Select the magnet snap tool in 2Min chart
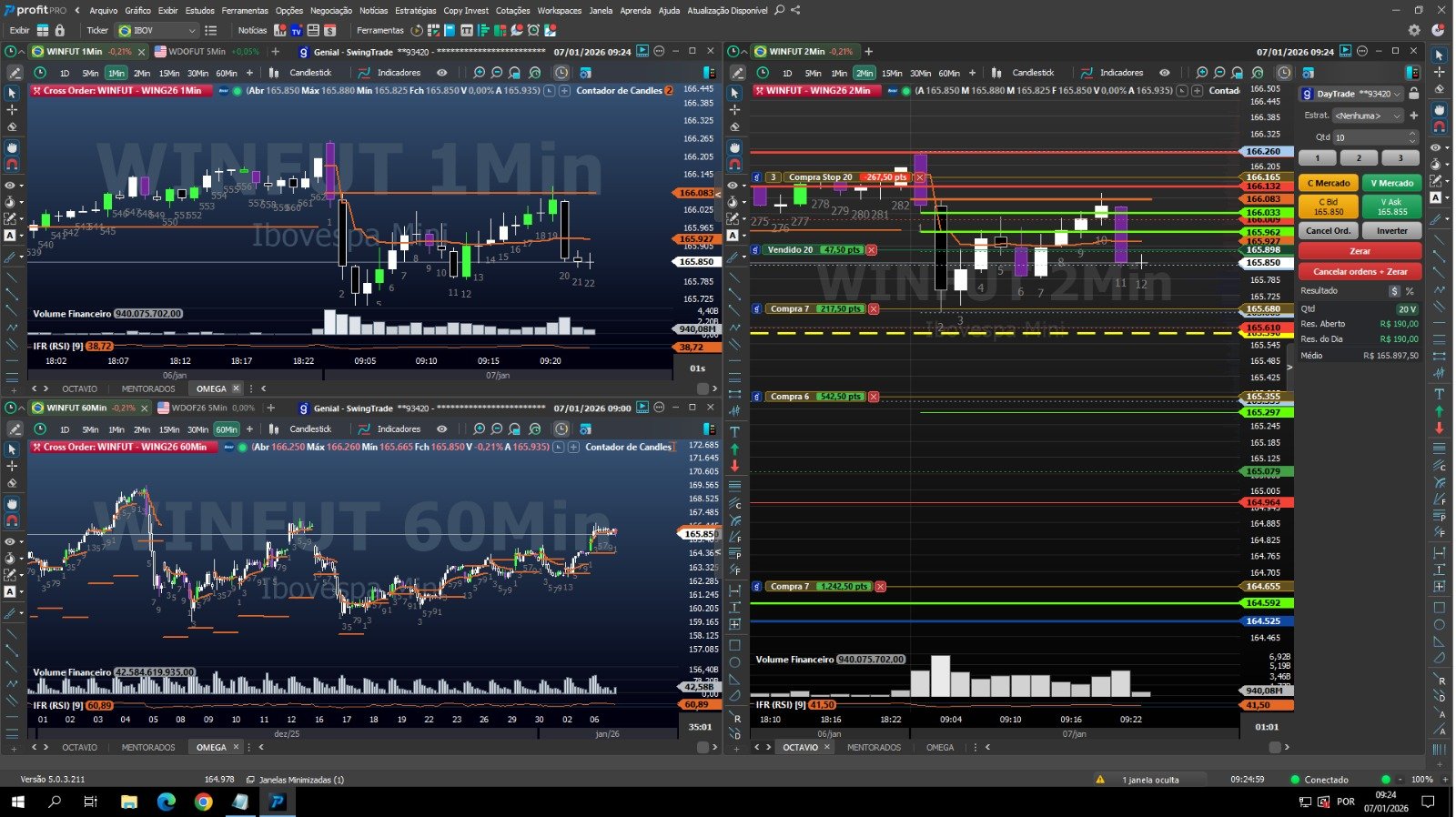 tap(734, 164)
